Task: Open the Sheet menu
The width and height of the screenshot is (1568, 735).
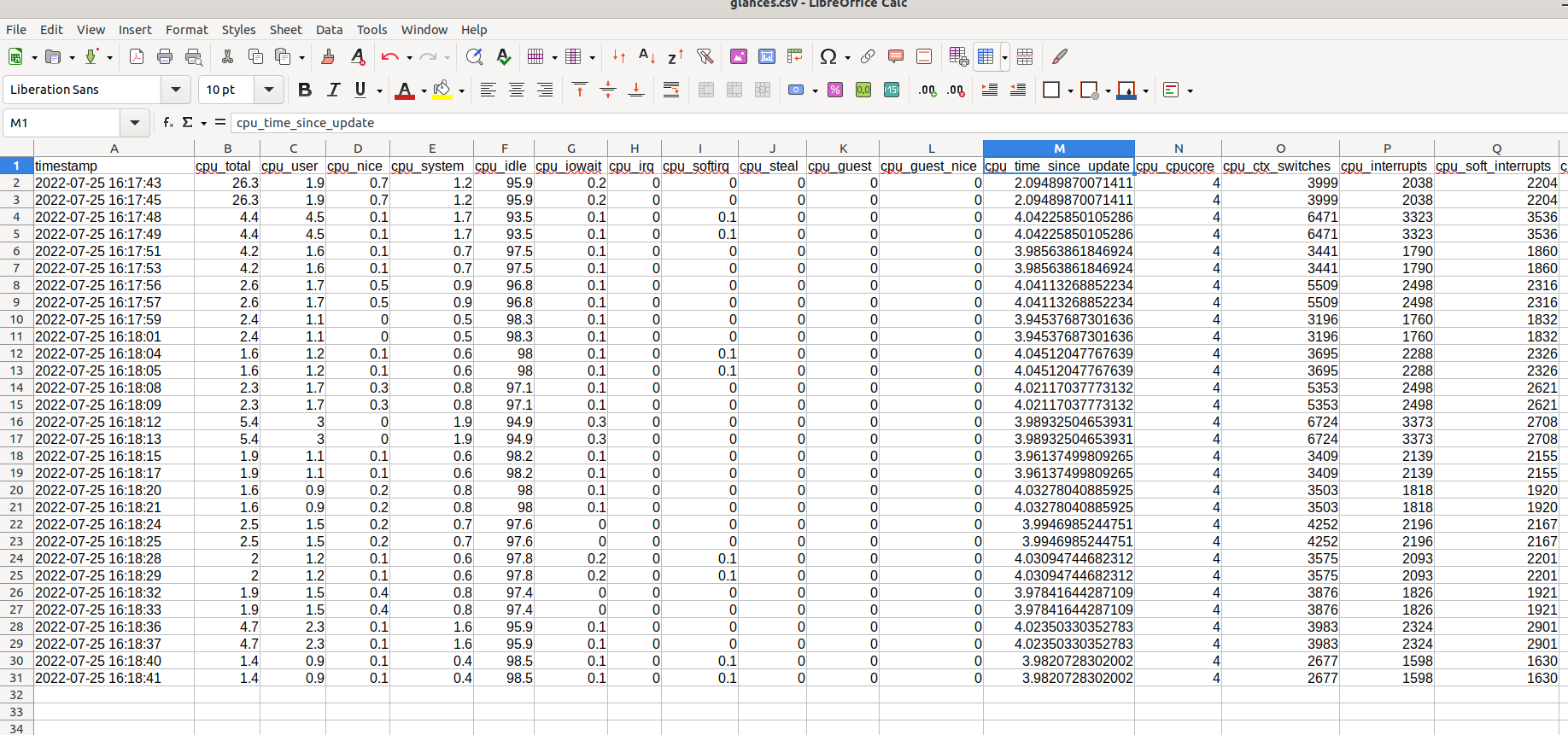Action: [x=285, y=29]
